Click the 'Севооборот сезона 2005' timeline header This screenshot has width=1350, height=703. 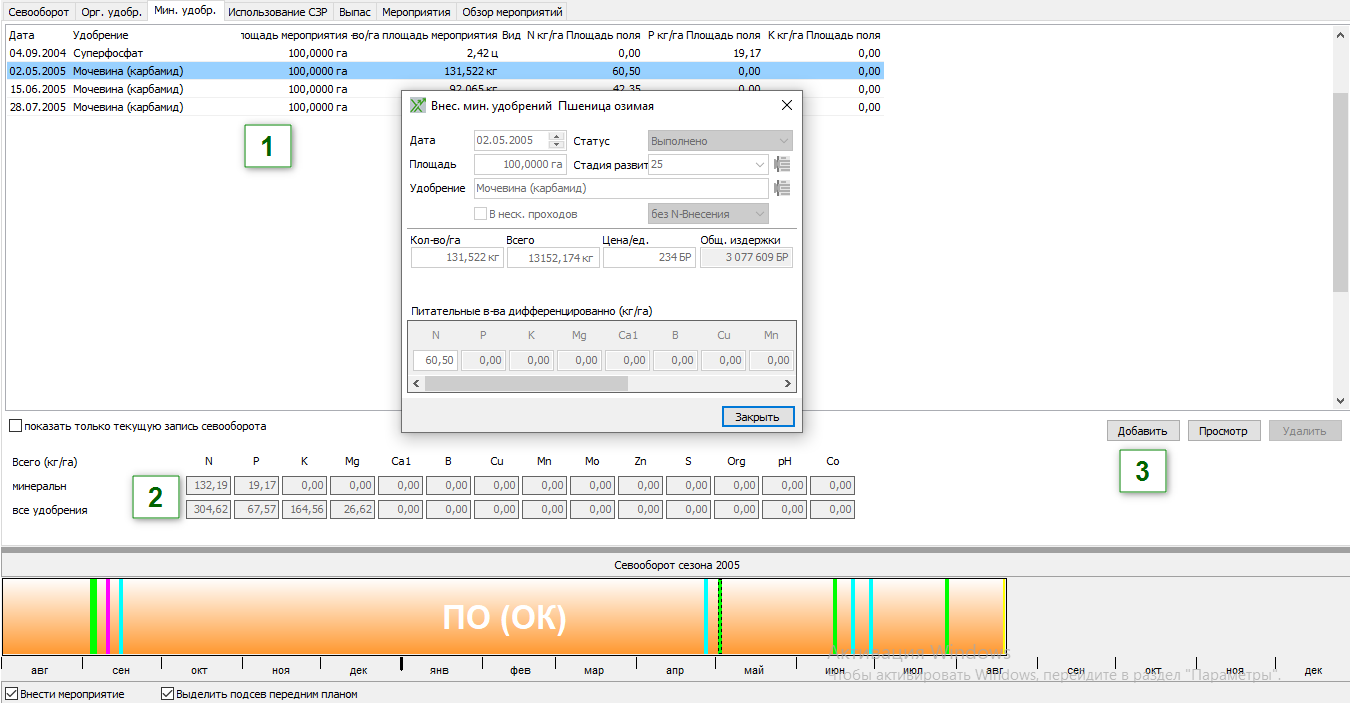tap(676, 565)
